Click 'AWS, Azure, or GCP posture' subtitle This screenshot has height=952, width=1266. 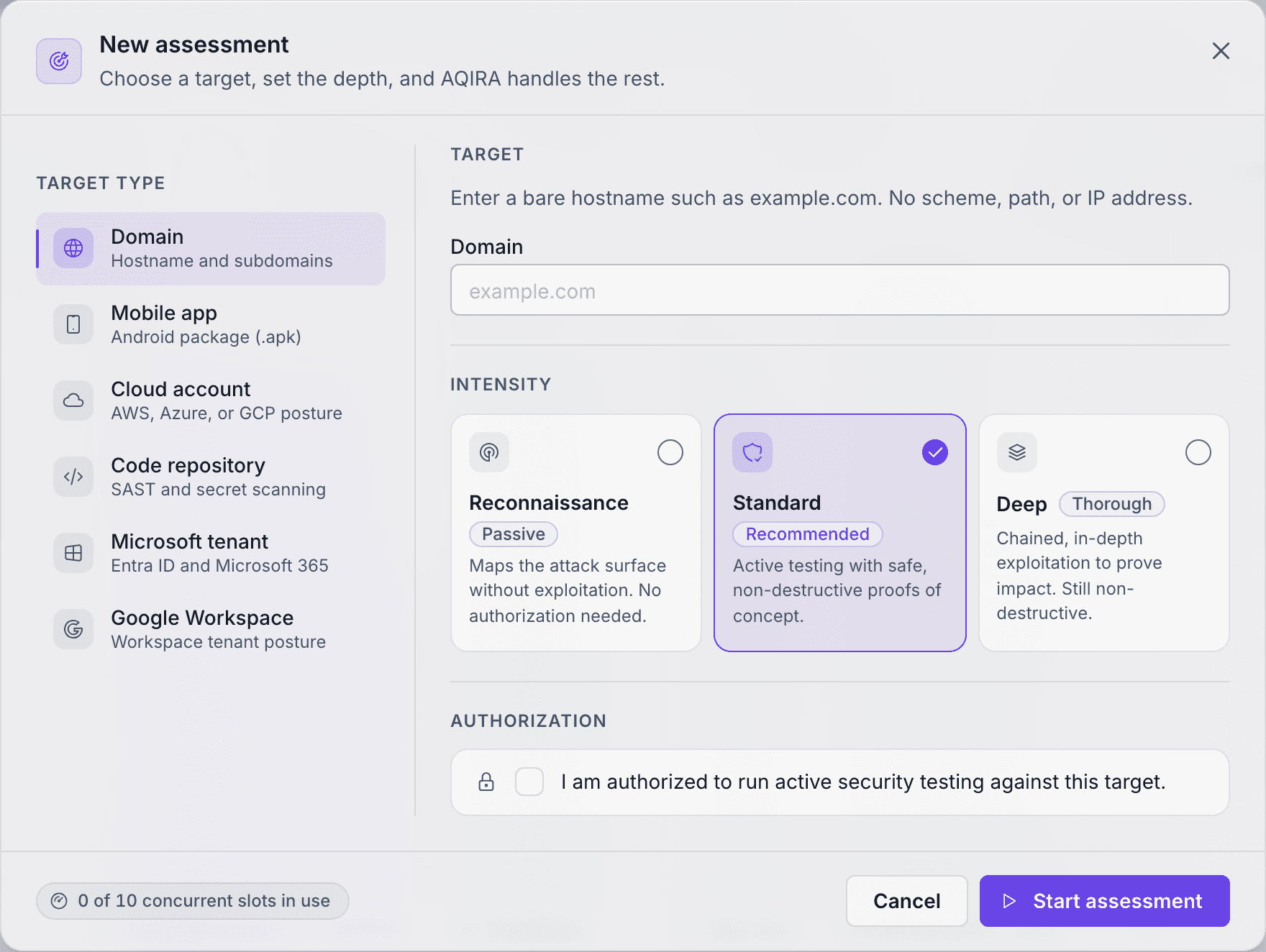pos(227,413)
